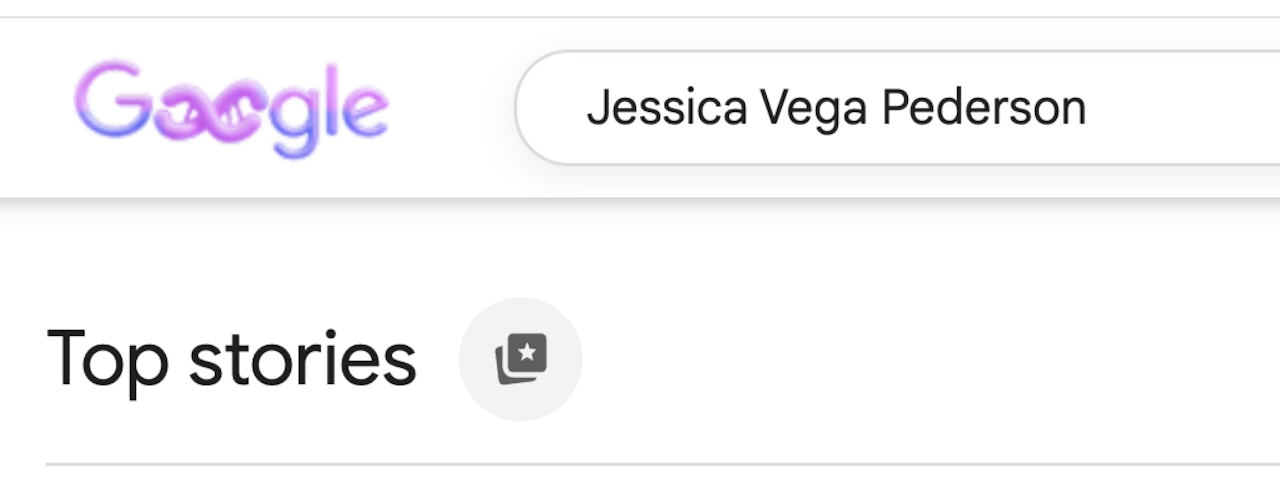Open saved stories using the star icon
The height and width of the screenshot is (489, 1280).
click(x=520, y=358)
